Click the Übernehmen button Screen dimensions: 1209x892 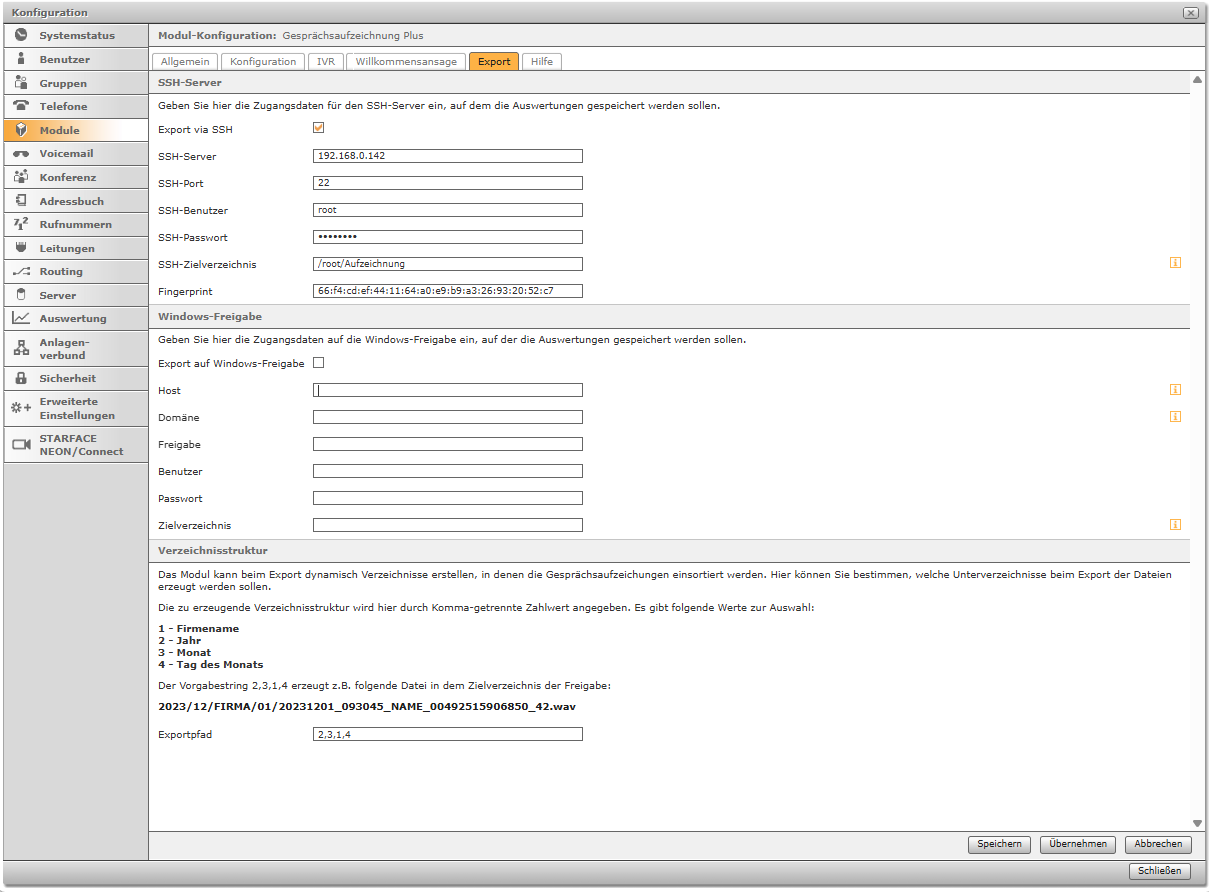pos(1078,844)
